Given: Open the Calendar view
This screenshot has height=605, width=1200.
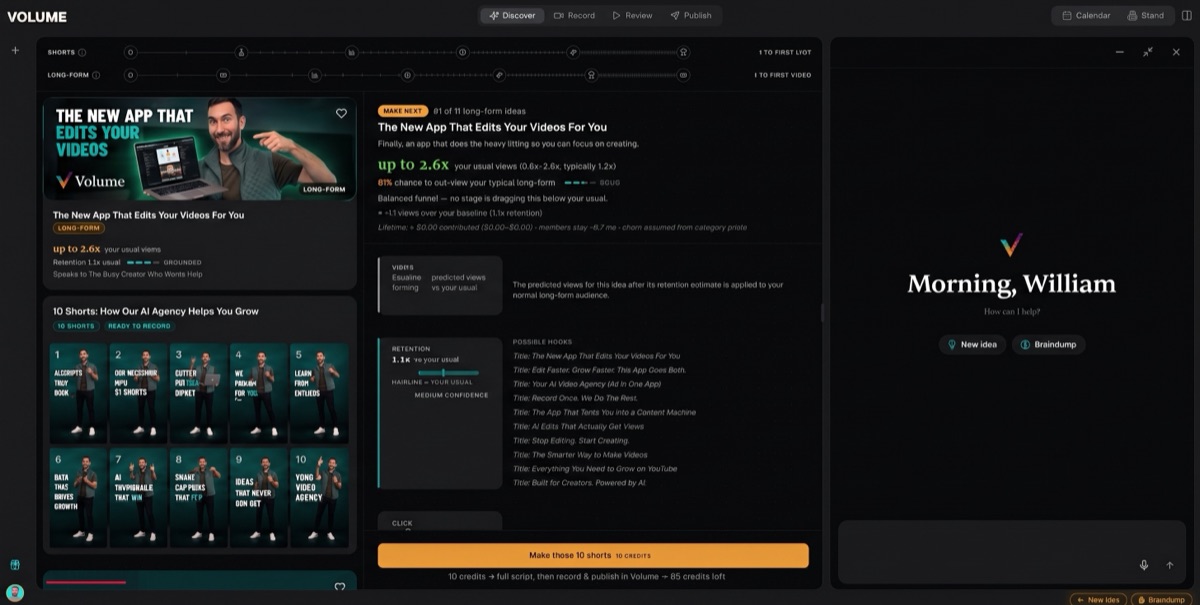Looking at the screenshot, I should coord(1086,15).
